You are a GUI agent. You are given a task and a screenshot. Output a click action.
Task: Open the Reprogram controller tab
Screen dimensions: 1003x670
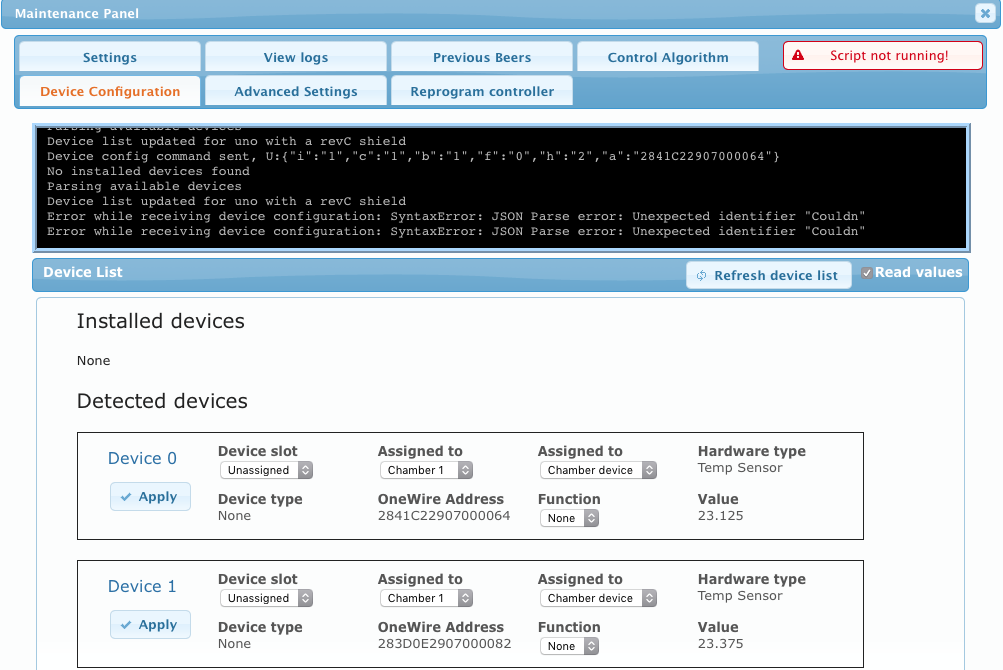point(482,91)
